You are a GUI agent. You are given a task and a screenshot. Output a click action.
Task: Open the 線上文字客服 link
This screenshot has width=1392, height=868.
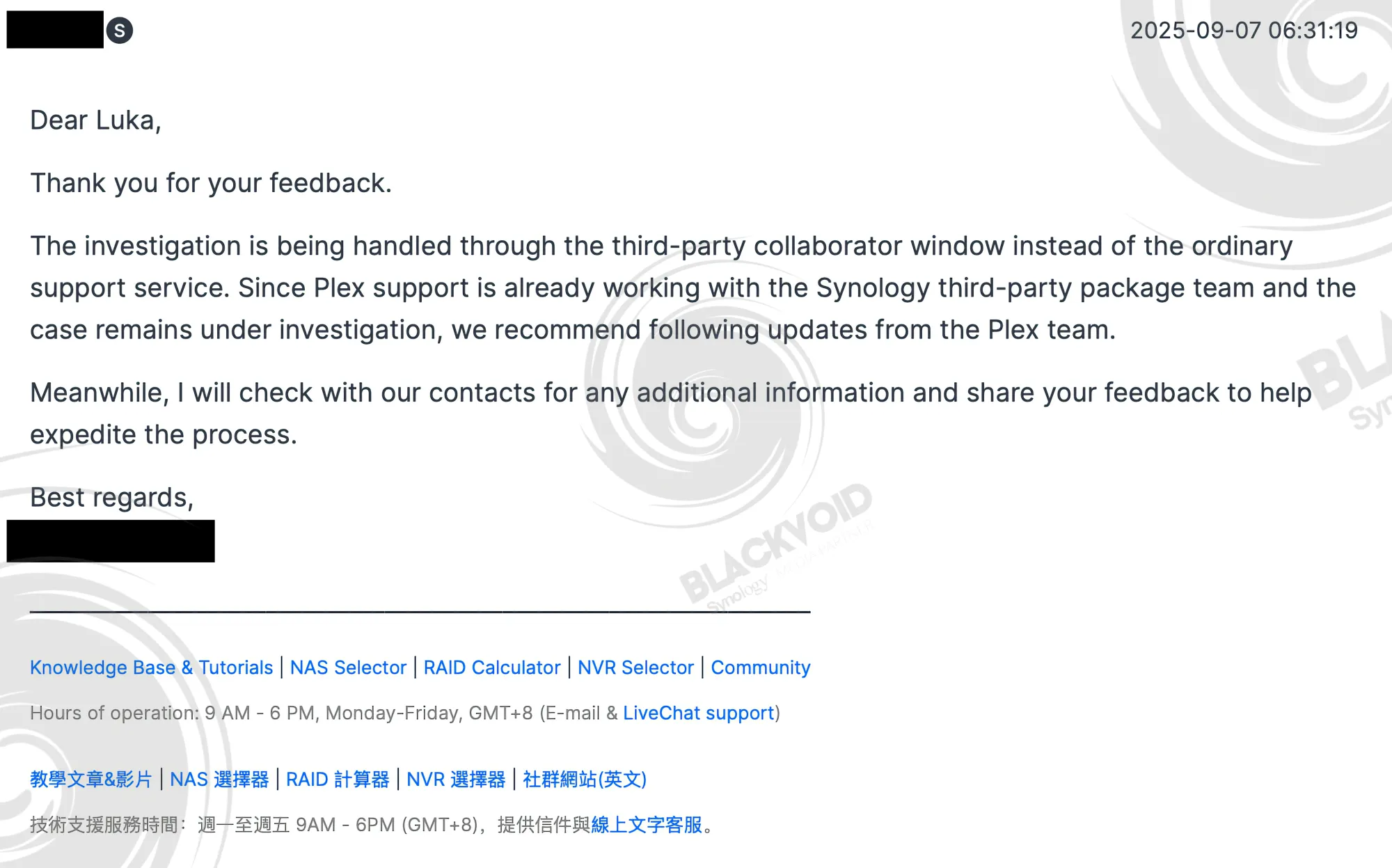tap(647, 825)
